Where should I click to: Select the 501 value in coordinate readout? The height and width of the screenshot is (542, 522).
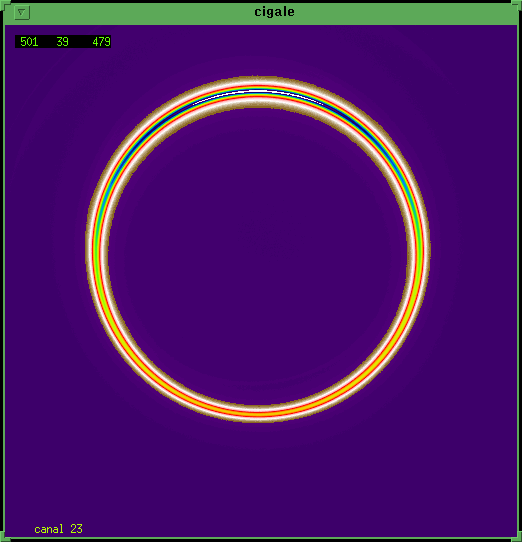tap(29, 42)
